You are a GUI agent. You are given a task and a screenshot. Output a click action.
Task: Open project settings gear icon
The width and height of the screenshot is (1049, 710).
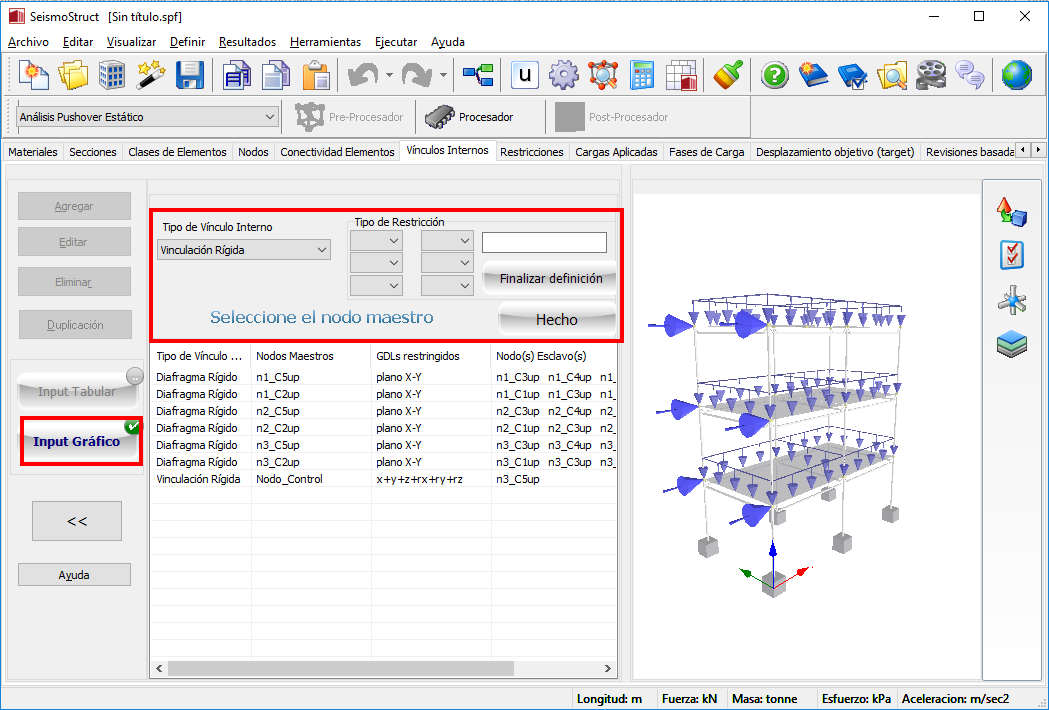click(564, 75)
